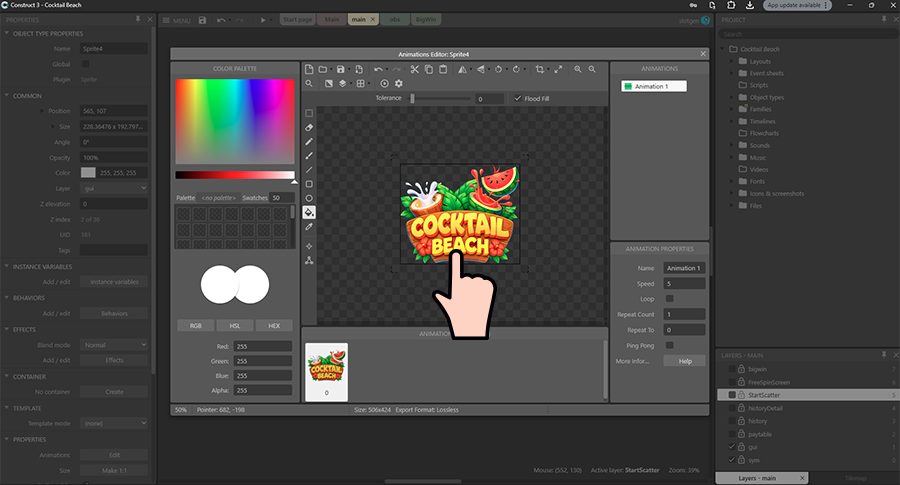Click the Cut scissors icon
Viewport: 900px width, 485px height.
coord(414,69)
